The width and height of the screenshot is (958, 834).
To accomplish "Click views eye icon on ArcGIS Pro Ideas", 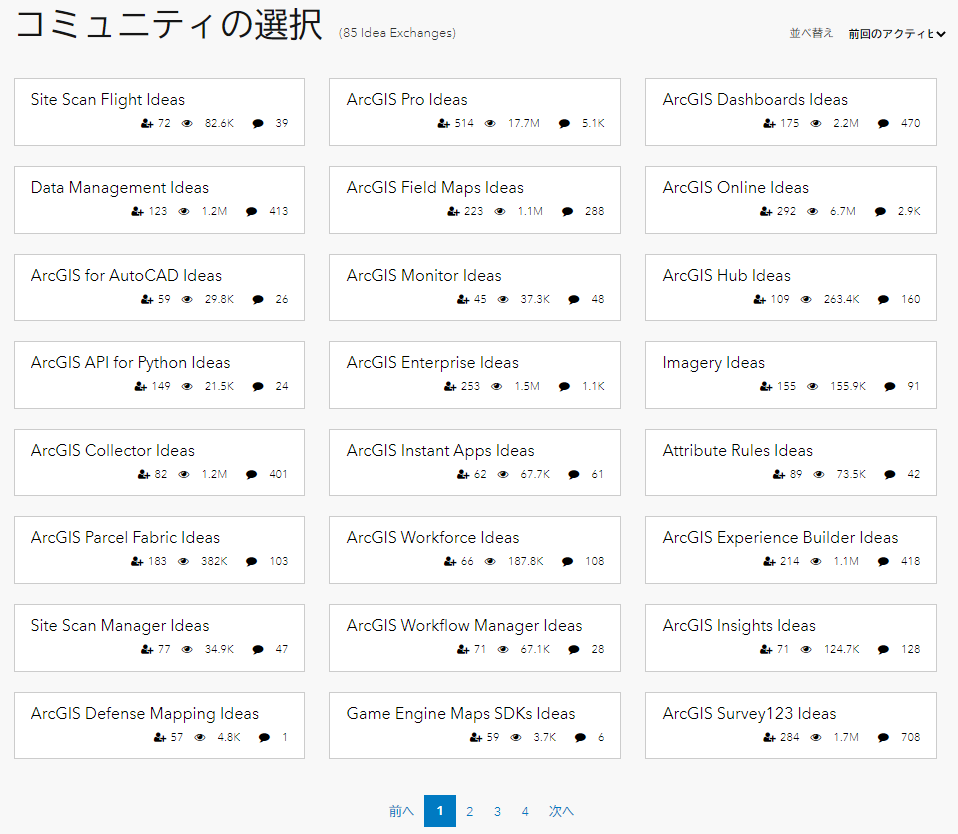I will 490,123.
